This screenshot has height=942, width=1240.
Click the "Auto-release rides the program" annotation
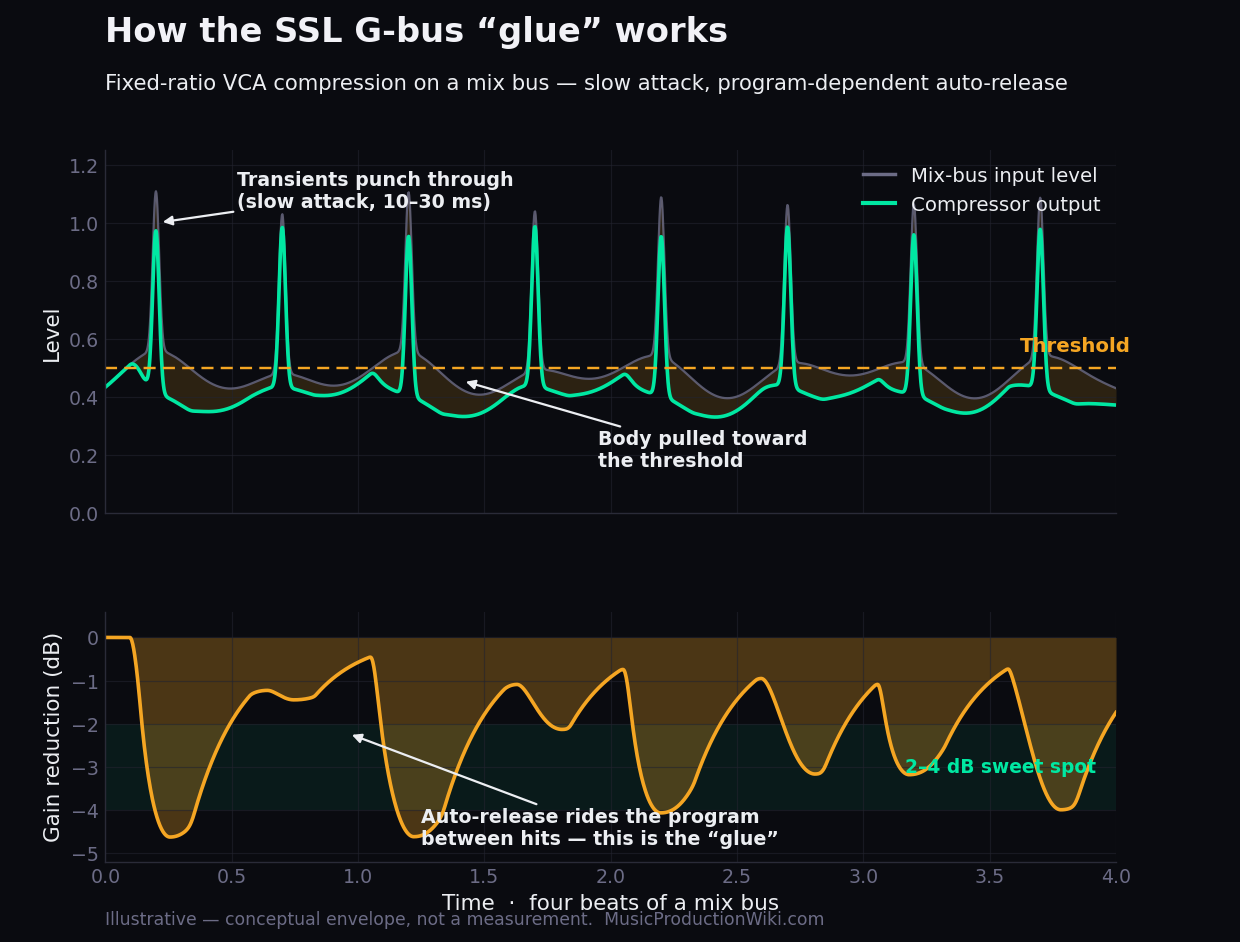[x=599, y=828]
